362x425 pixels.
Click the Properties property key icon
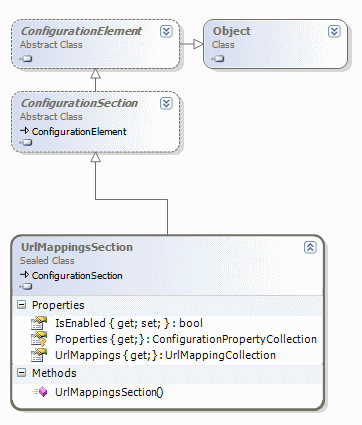pyautogui.click(x=39, y=339)
